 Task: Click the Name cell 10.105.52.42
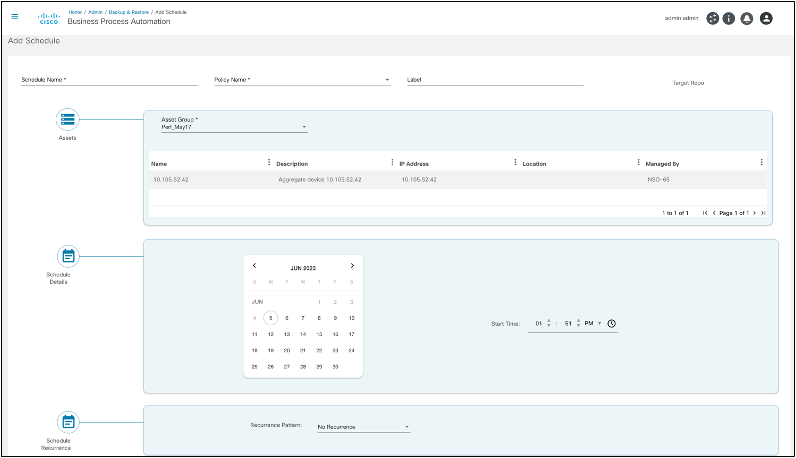[x=171, y=180]
